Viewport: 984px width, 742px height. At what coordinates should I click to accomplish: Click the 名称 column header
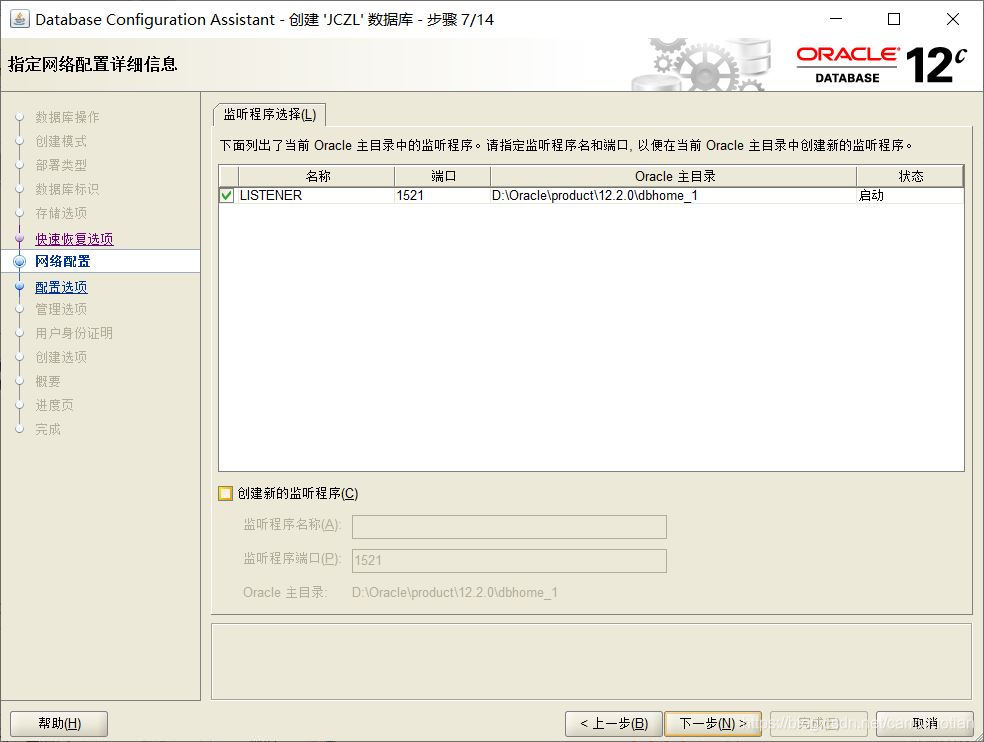[x=317, y=176]
